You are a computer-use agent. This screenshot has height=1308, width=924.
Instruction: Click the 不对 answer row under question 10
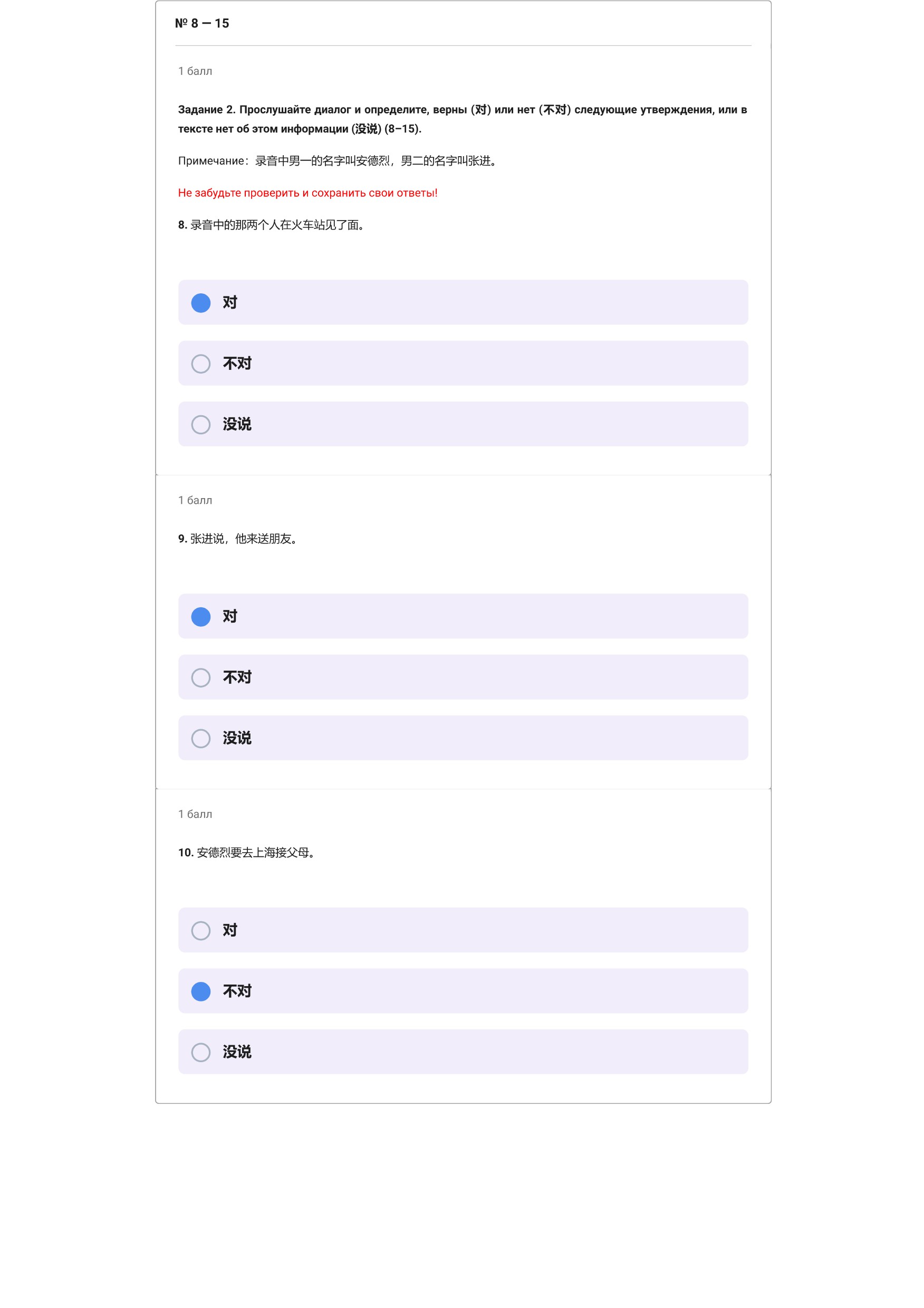point(463,991)
